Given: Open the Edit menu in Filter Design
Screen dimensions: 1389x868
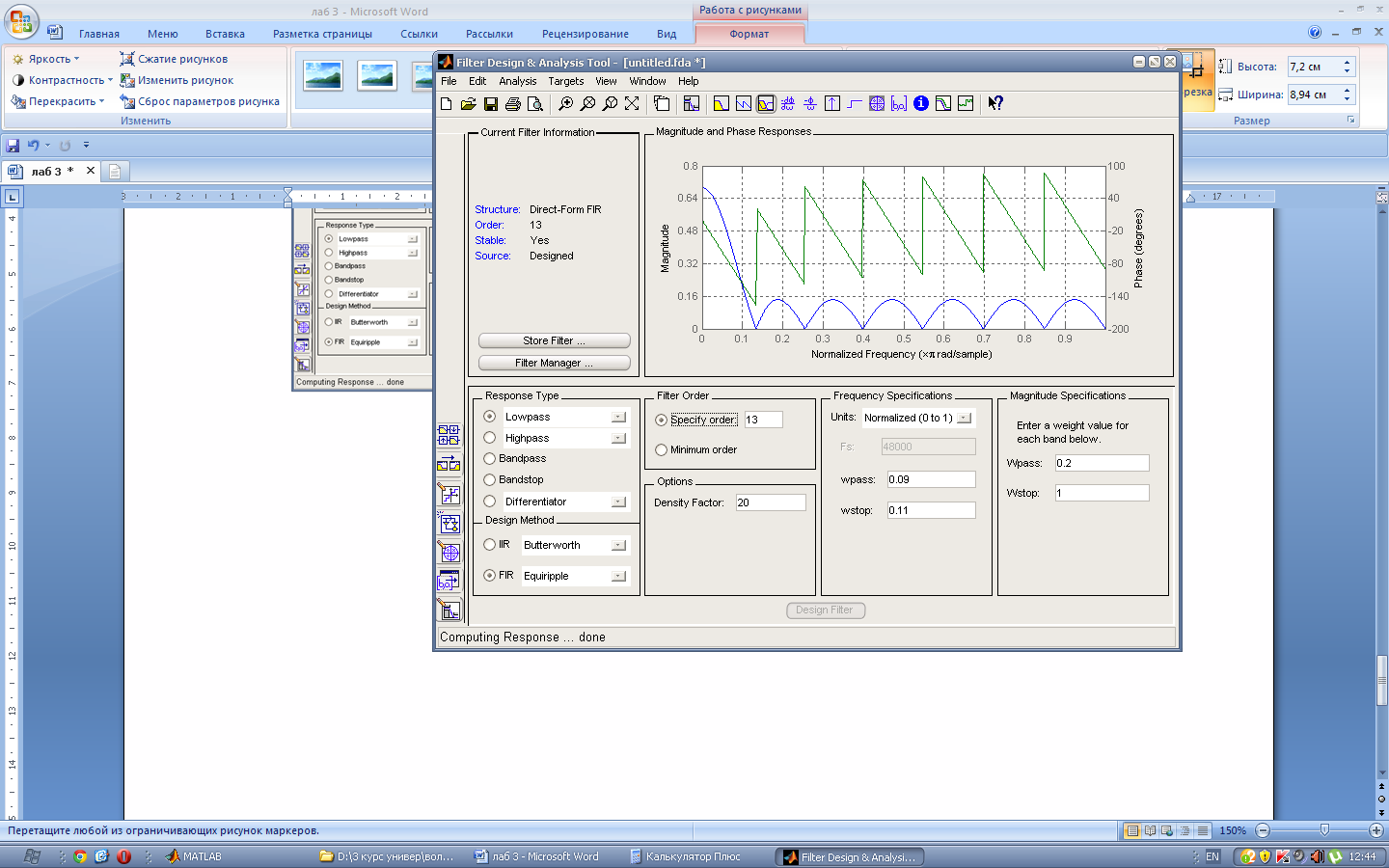Looking at the screenshot, I should (477, 81).
